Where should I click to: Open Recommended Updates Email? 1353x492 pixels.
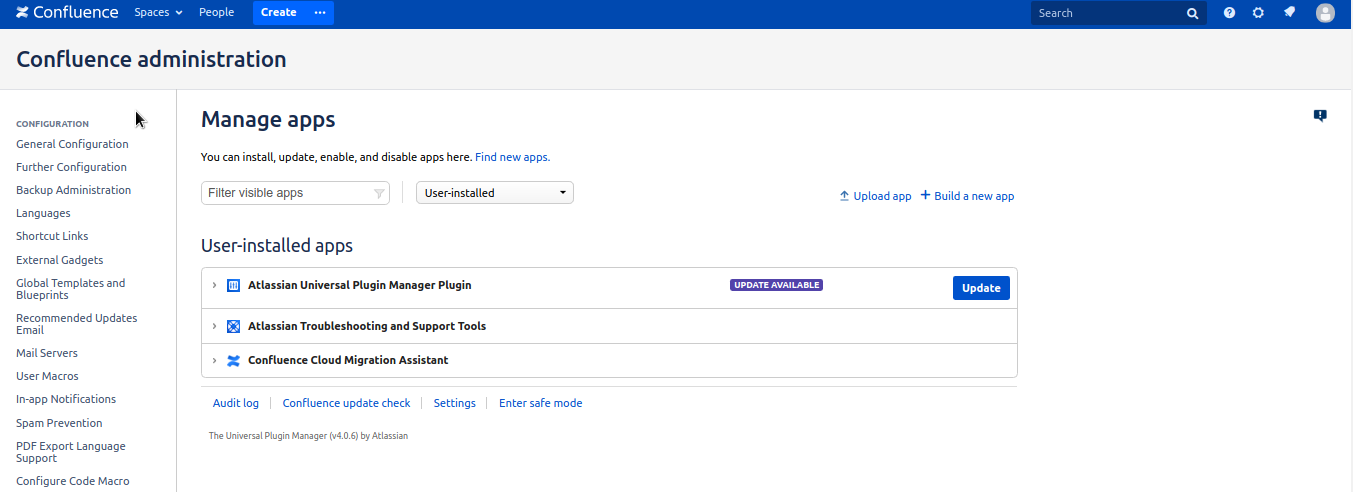pos(77,324)
